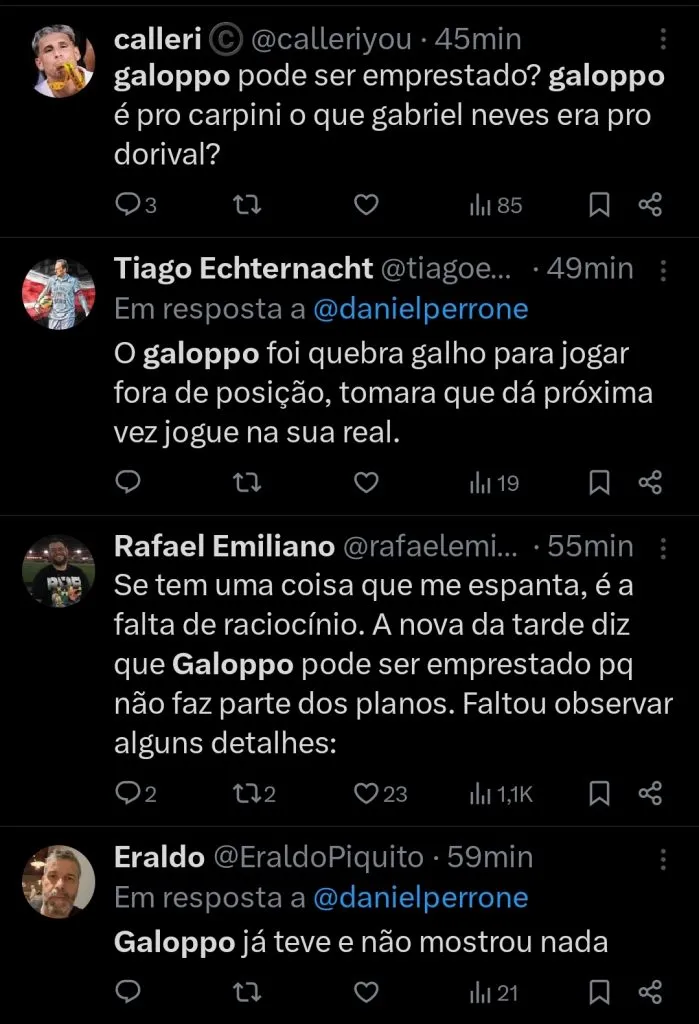The width and height of the screenshot is (699, 1024).
Task: Like Rafael Emiliano's tweet with 23 likes
Action: [x=367, y=794]
